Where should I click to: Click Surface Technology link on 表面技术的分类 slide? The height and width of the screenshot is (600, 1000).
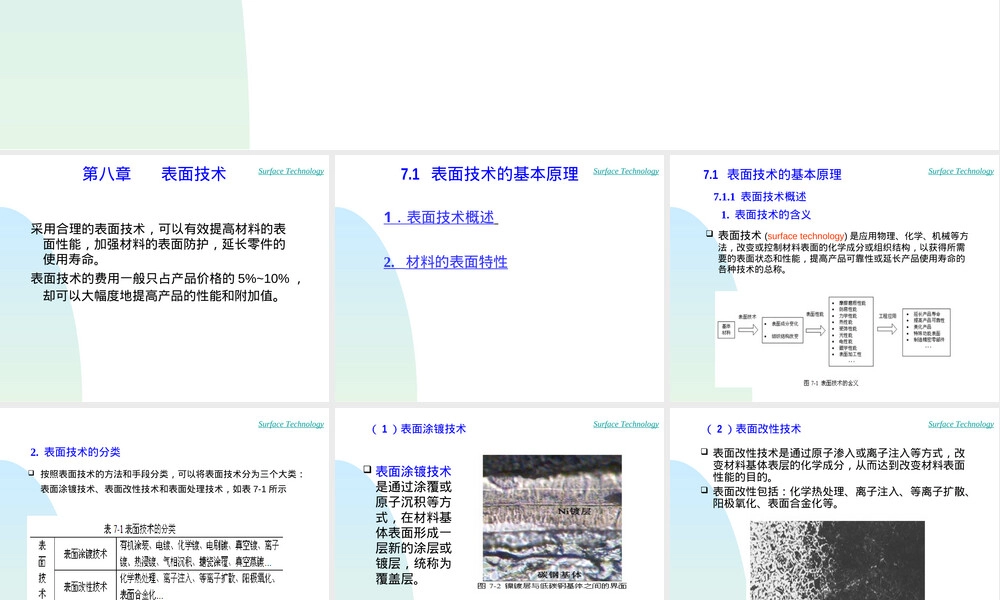[x=291, y=424]
